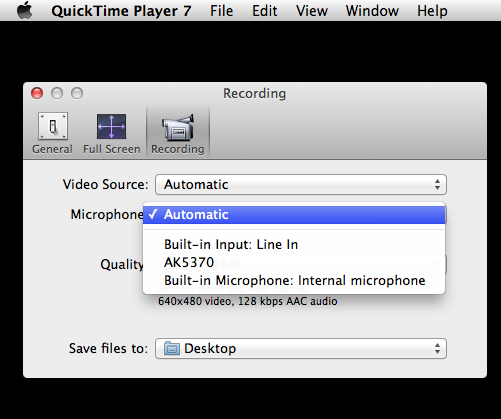Open the Help menu
Viewport: 501px width, 419px height.
pos(432,11)
